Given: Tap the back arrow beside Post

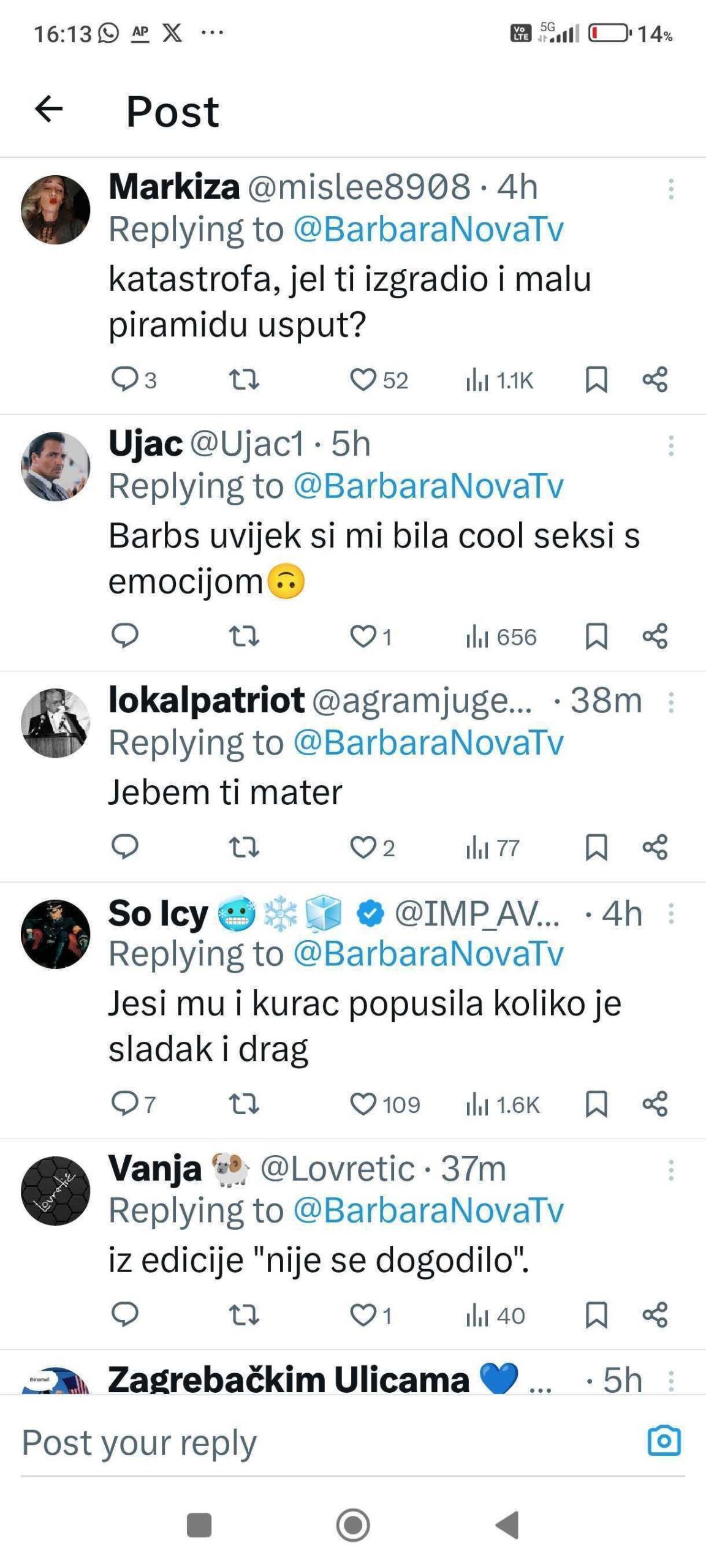Looking at the screenshot, I should tap(49, 110).
